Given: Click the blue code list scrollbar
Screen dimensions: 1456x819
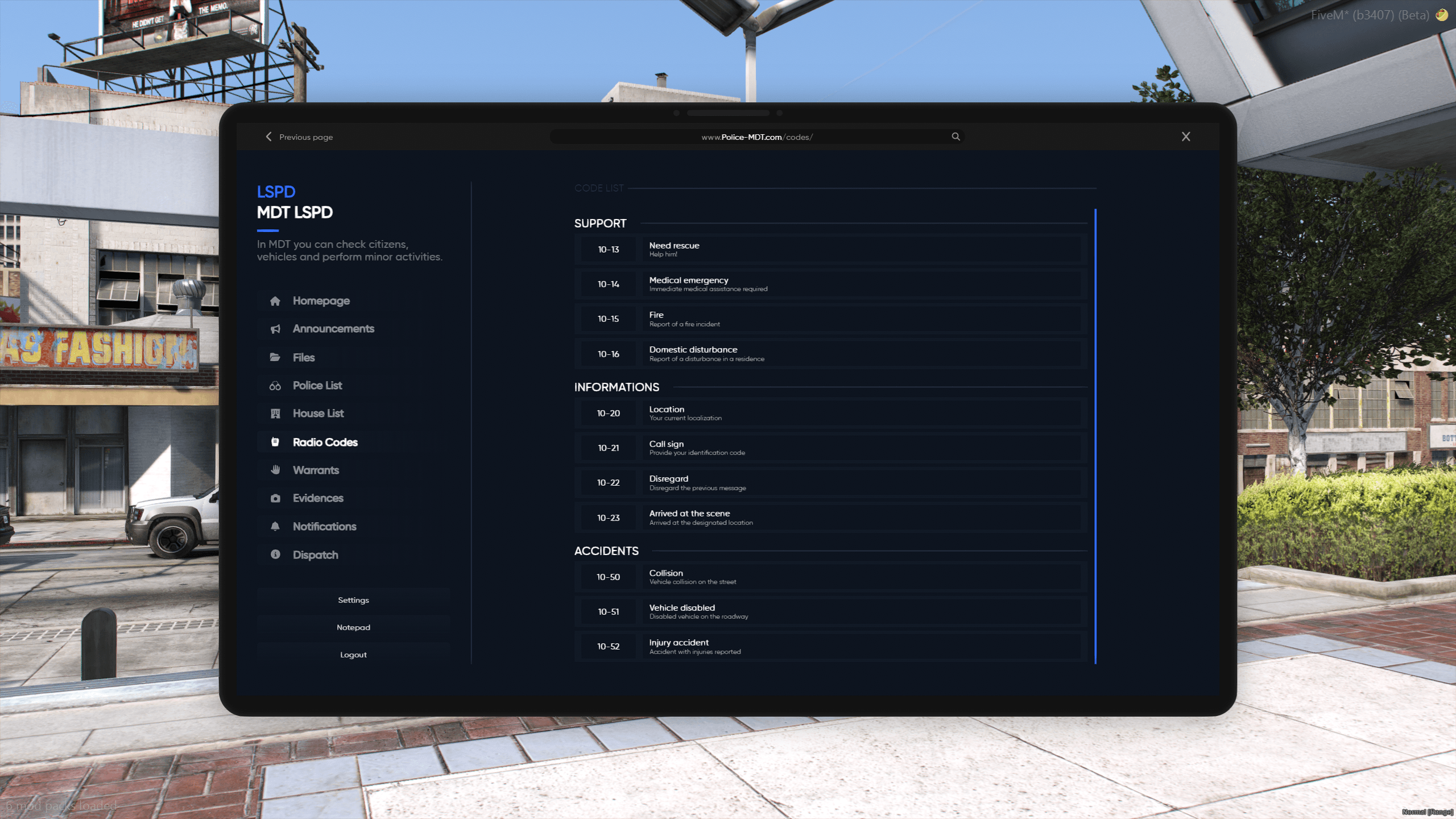Looking at the screenshot, I should click(x=1095, y=436).
